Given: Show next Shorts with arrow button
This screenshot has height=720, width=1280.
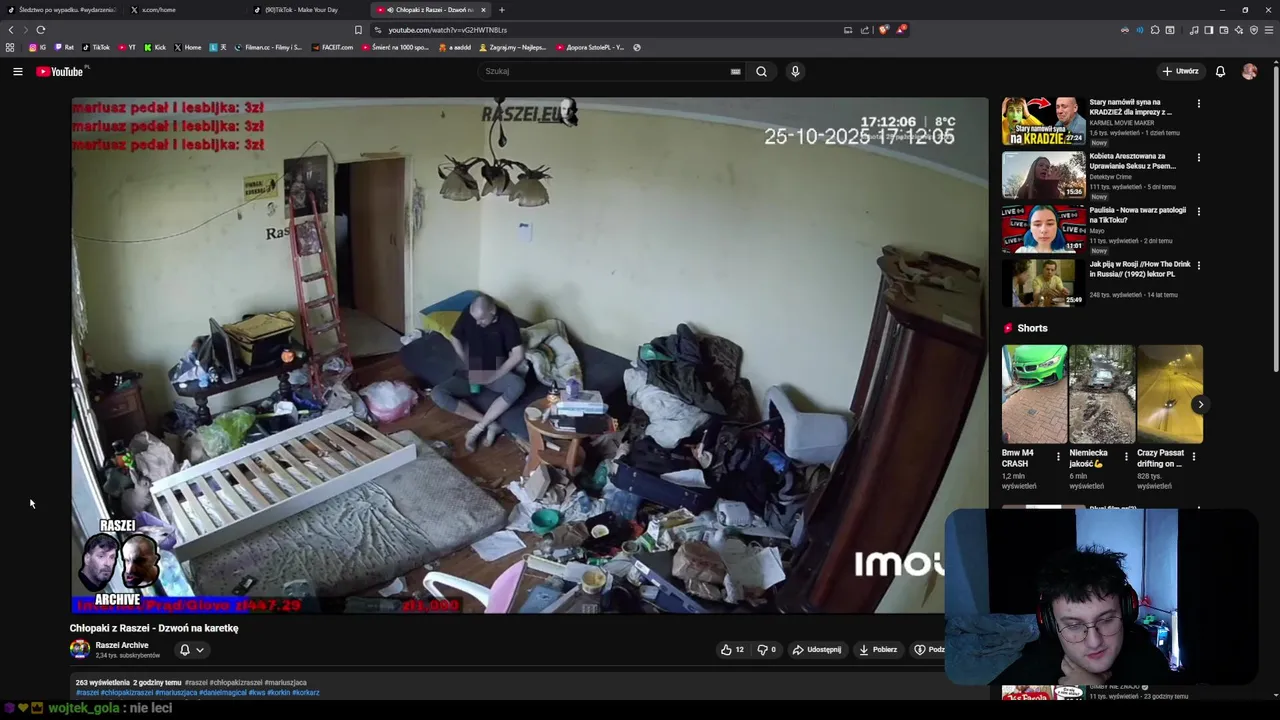Looking at the screenshot, I should (1200, 404).
